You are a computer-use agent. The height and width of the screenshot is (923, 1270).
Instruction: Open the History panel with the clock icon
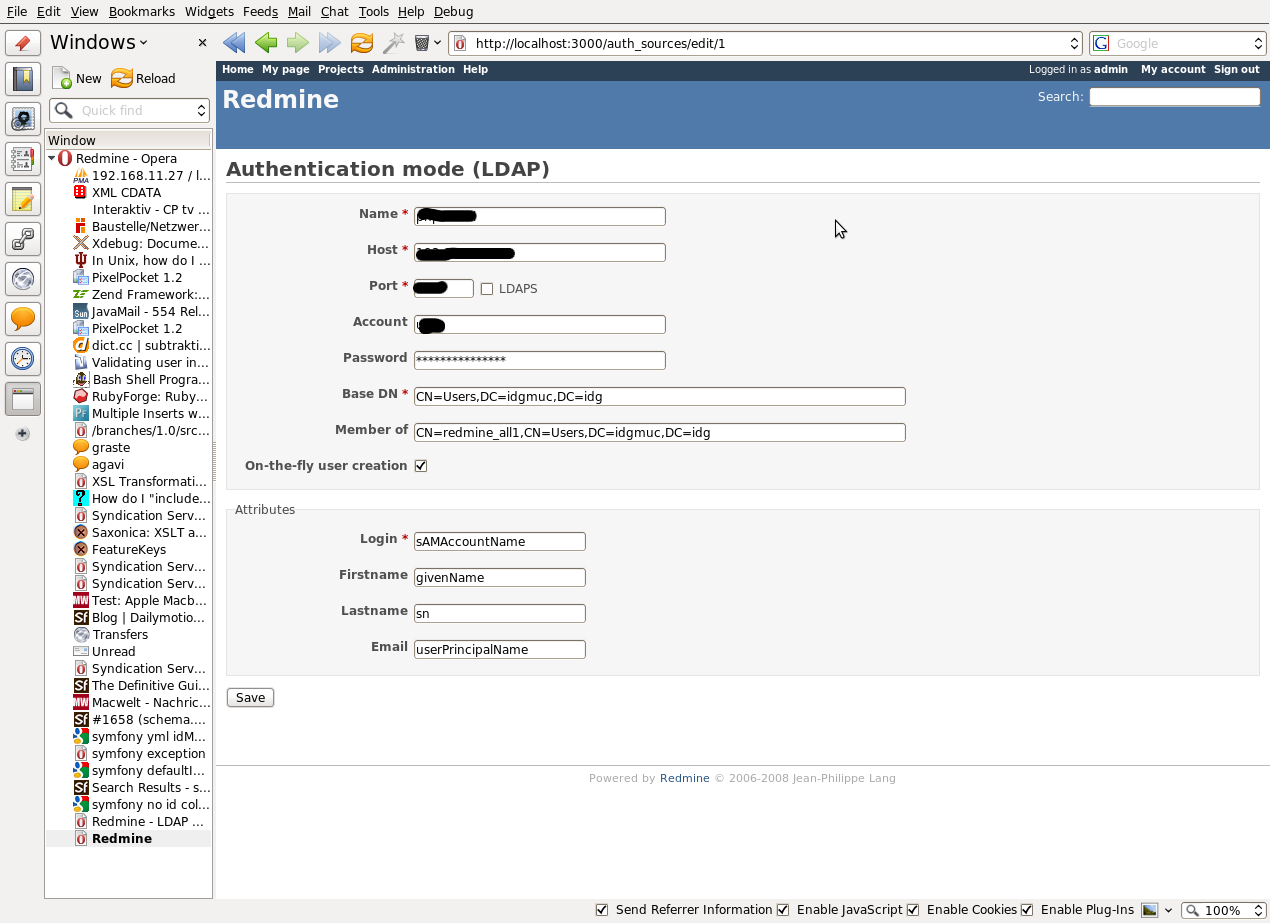pyautogui.click(x=23, y=358)
